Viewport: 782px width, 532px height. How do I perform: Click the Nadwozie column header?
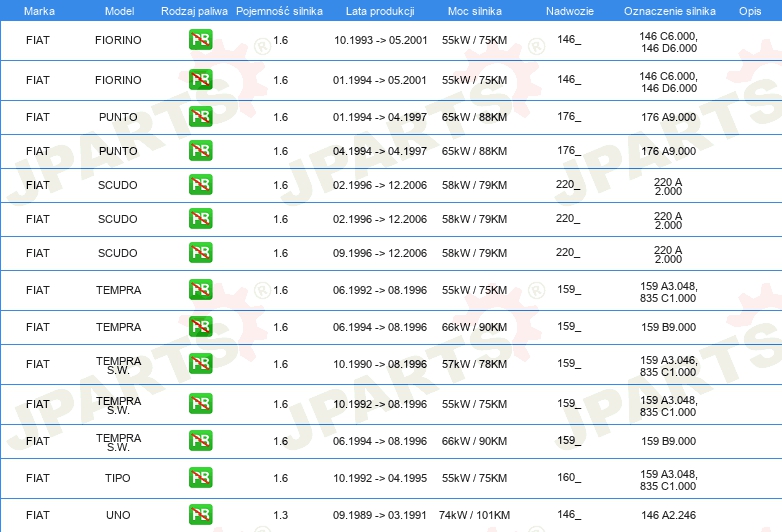(x=570, y=11)
